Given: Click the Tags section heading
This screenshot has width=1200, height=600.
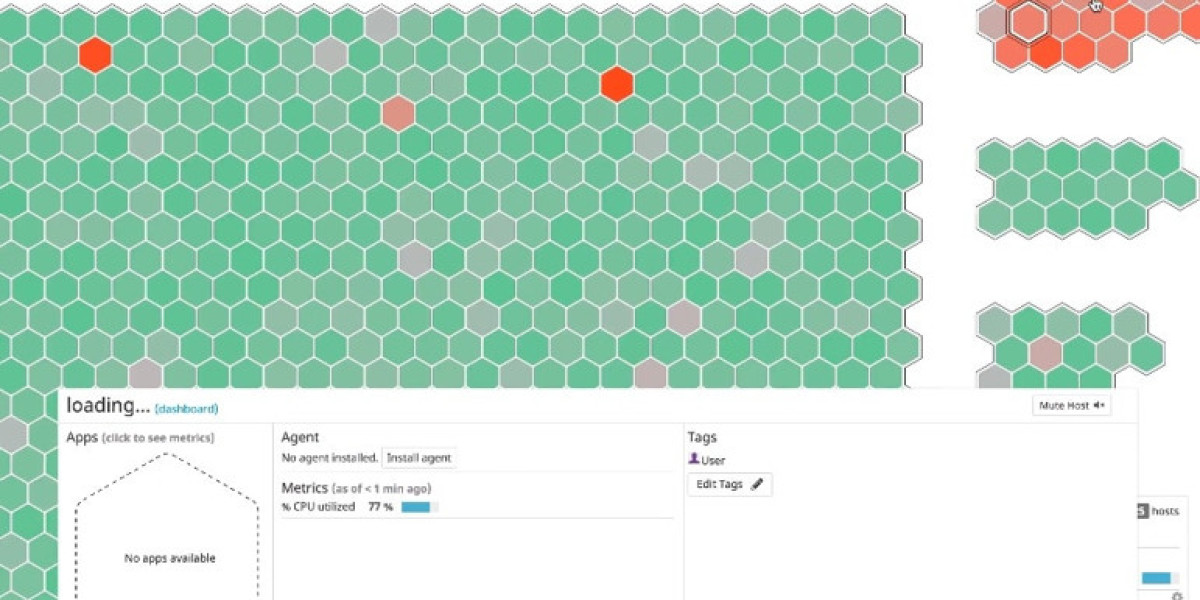Looking at the screenshot, I should tap(702, 437).
